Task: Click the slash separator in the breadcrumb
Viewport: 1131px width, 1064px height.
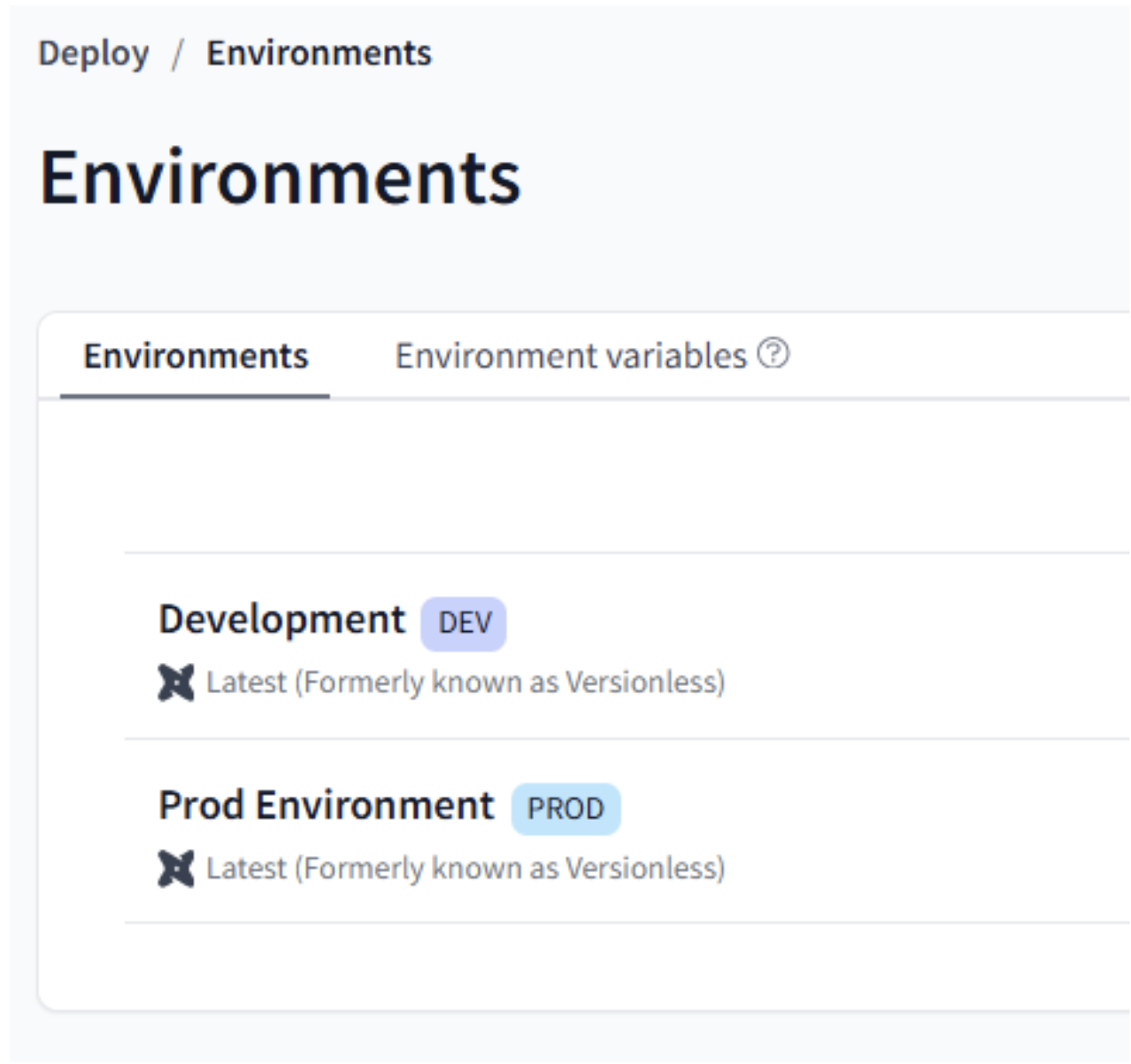Action: (178, 54)
